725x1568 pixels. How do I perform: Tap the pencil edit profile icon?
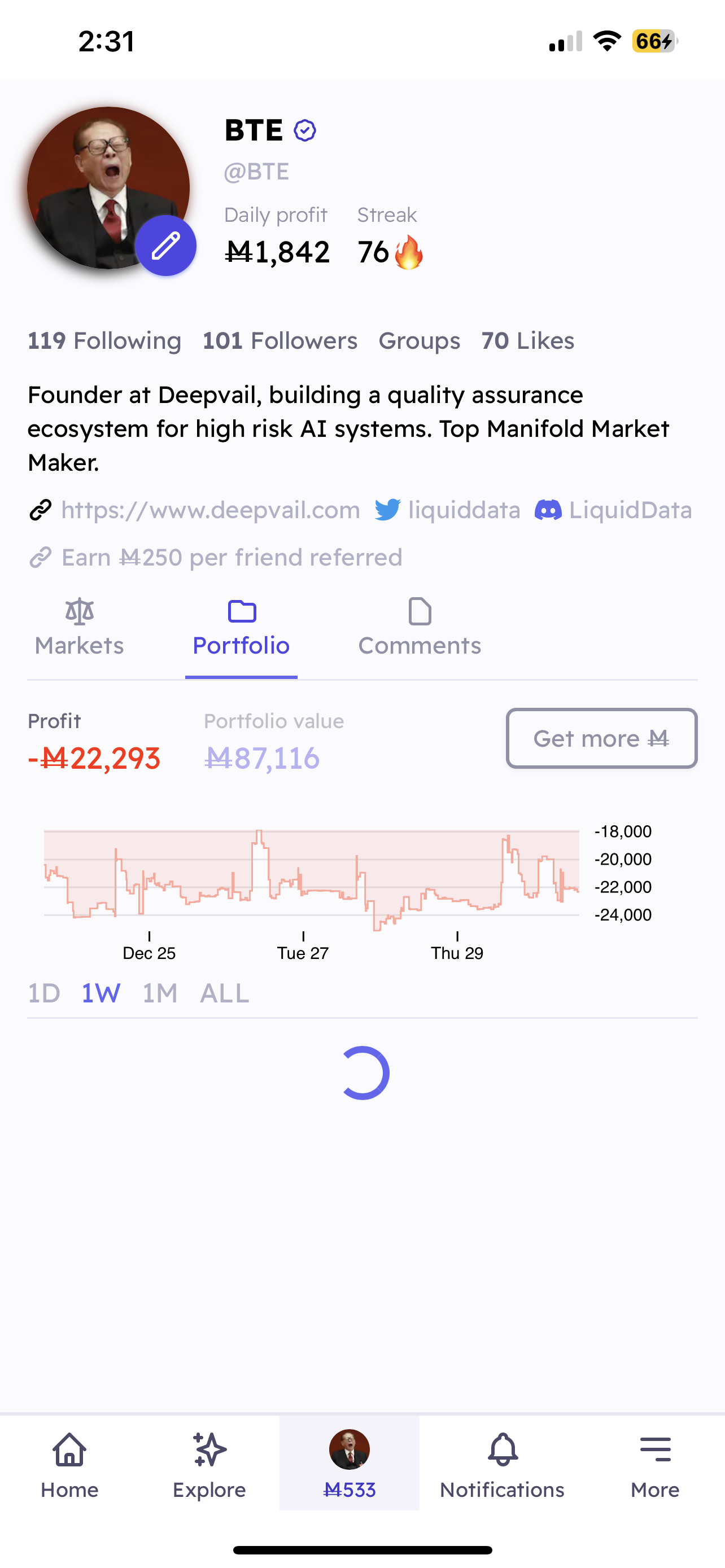coord(165,246)
